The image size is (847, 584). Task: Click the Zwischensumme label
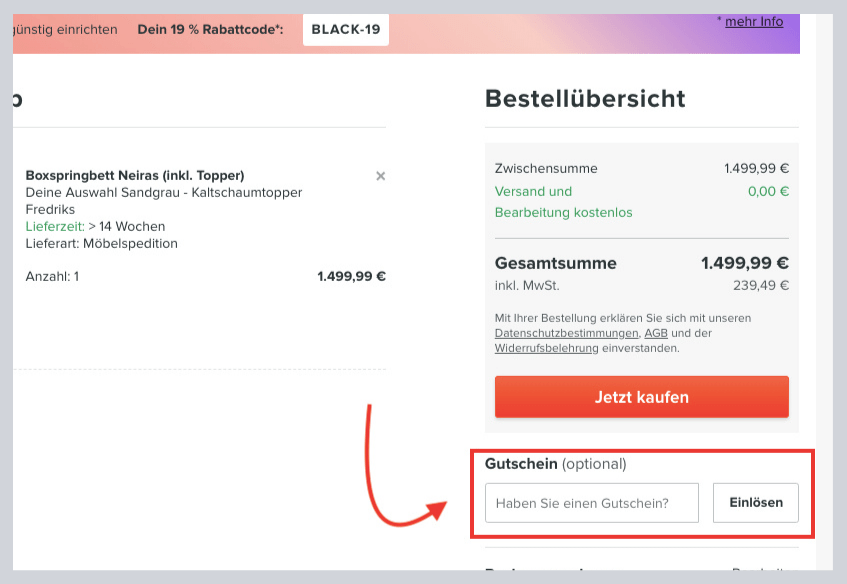546,168
